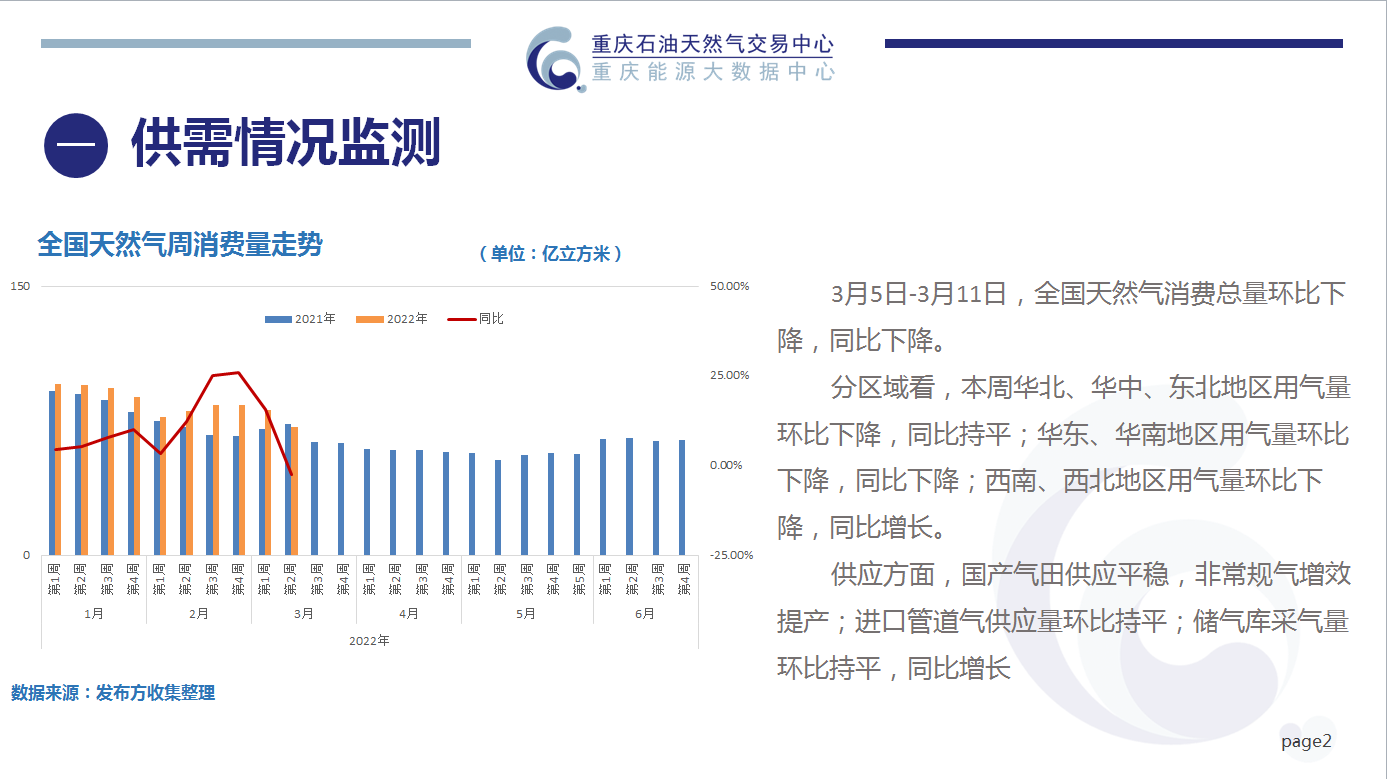
Task: Click the left axis value 150
Action: pos(20,286)
